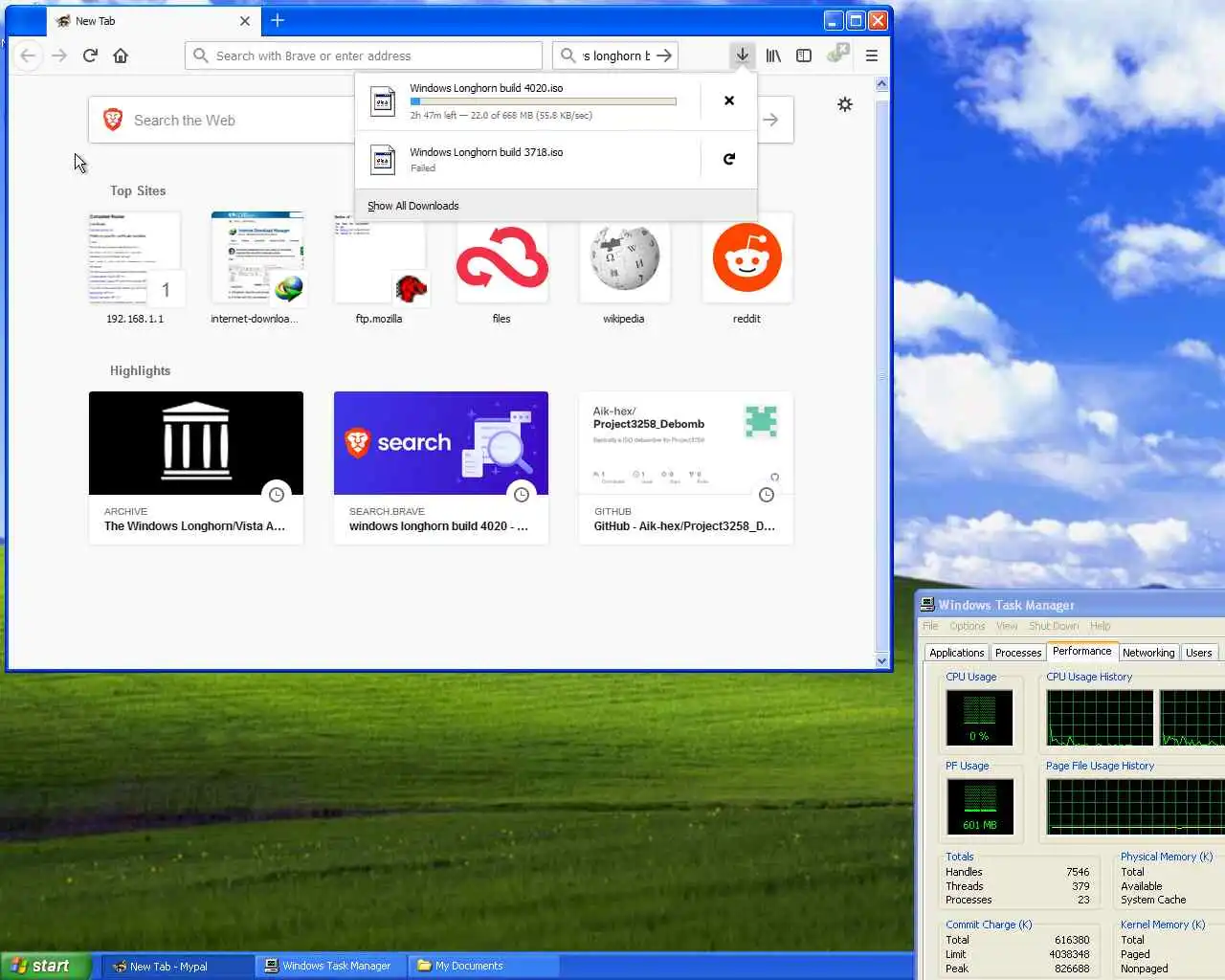Select Windows Task Manager taskbar button
The width and height of the screenshot is (1225, 980).
[330, 966]
